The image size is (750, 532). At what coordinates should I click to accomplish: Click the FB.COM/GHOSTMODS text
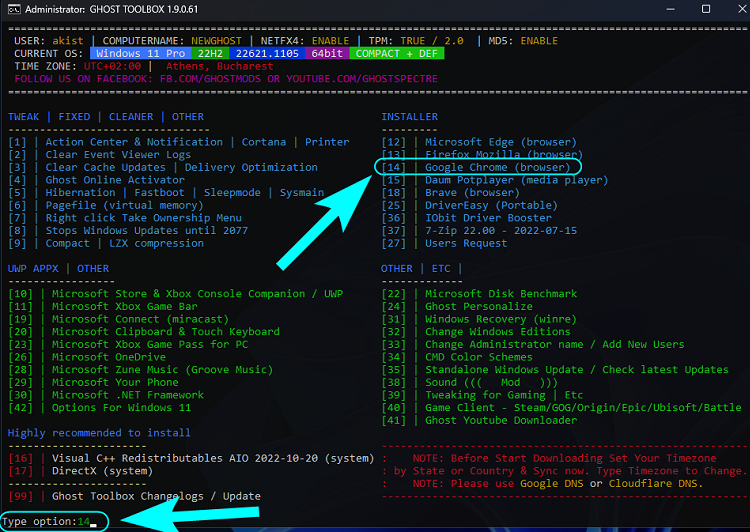pos(210,79)
